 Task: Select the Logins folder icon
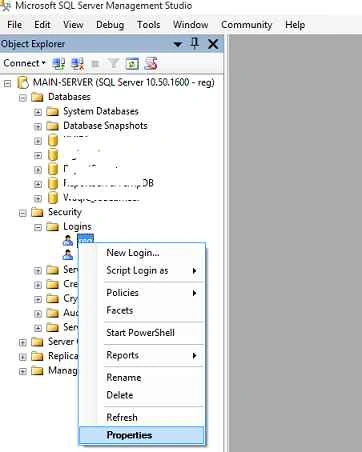click(x=52, y=227)
